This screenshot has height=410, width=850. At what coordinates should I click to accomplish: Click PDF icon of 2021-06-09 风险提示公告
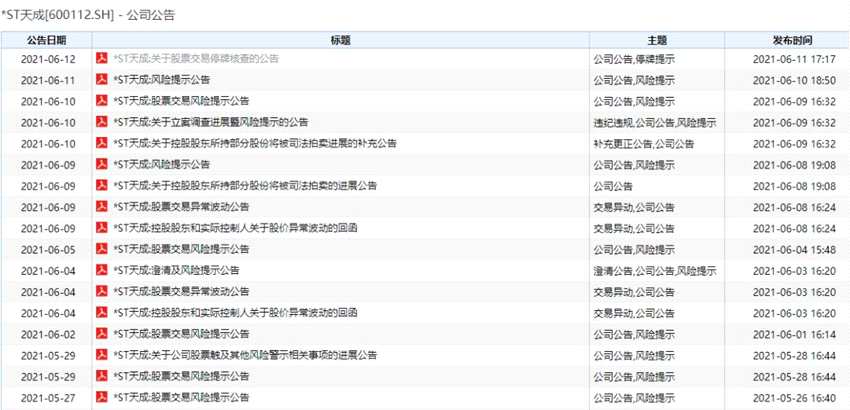tap(102, 164)
